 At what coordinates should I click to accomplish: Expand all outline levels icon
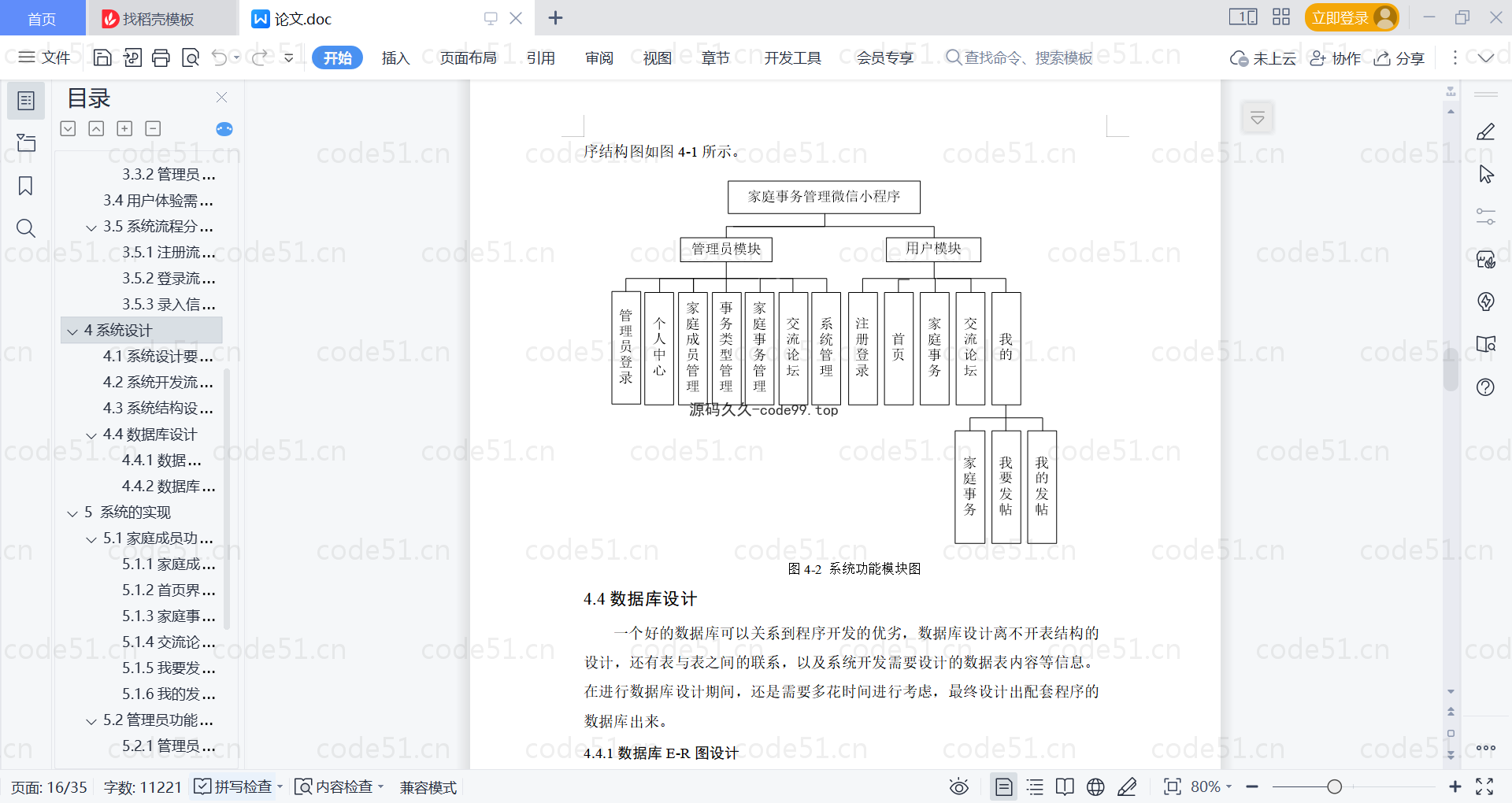point(69,128)
